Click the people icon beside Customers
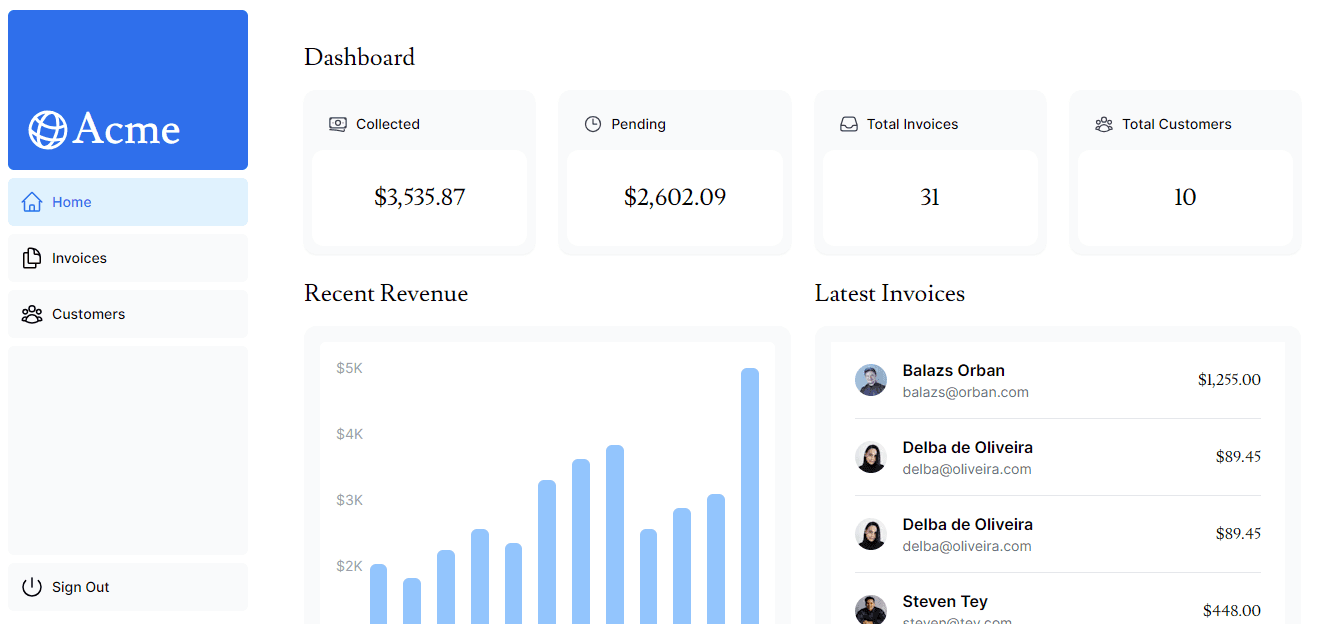 (32, 314)
